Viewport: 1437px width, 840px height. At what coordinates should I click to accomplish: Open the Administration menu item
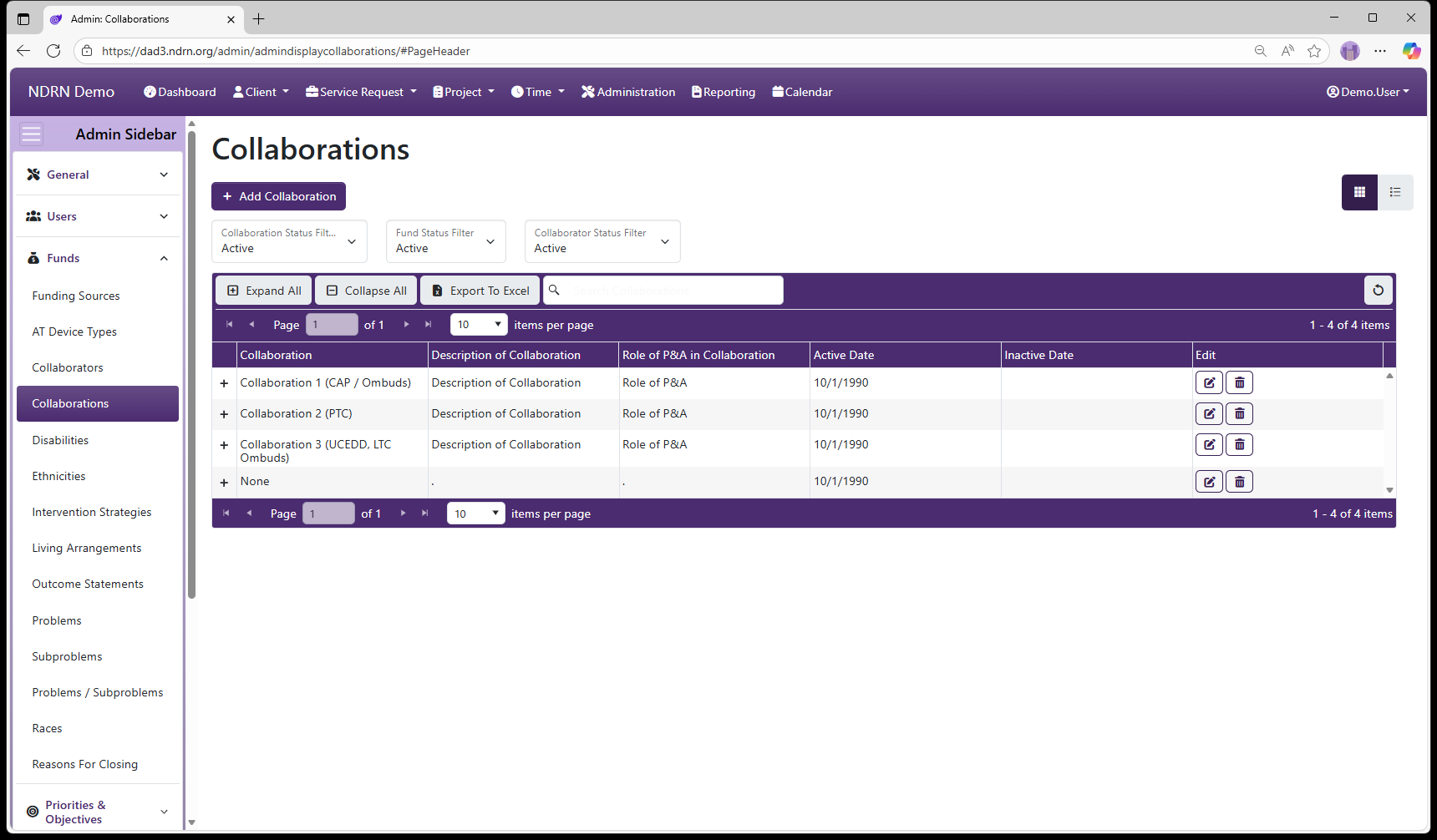(628, 92)
